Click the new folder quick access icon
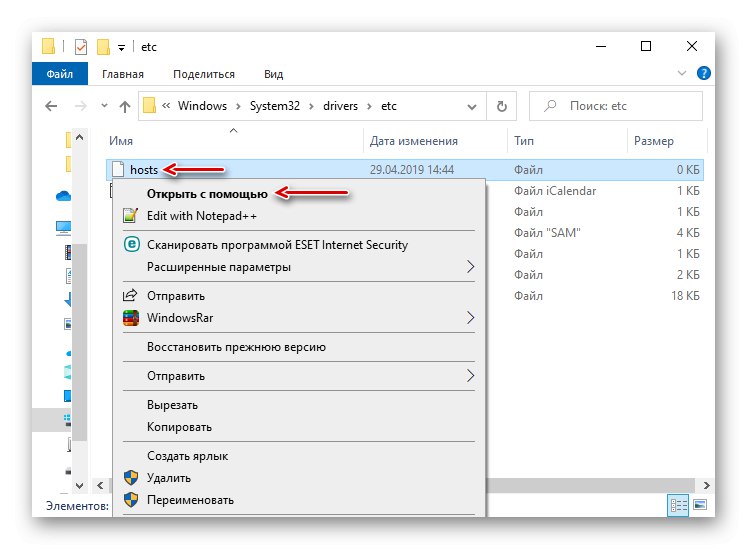The image size is (747, 549). point(103,47)
